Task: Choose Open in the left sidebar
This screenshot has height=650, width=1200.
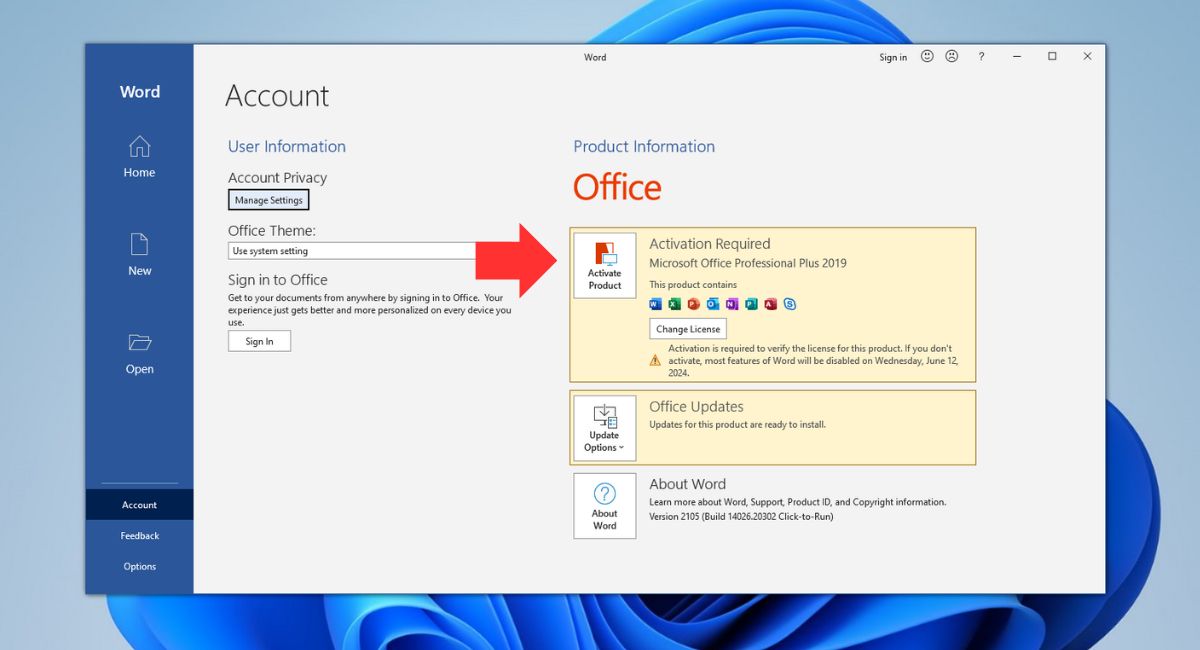Action: point(139,353)
